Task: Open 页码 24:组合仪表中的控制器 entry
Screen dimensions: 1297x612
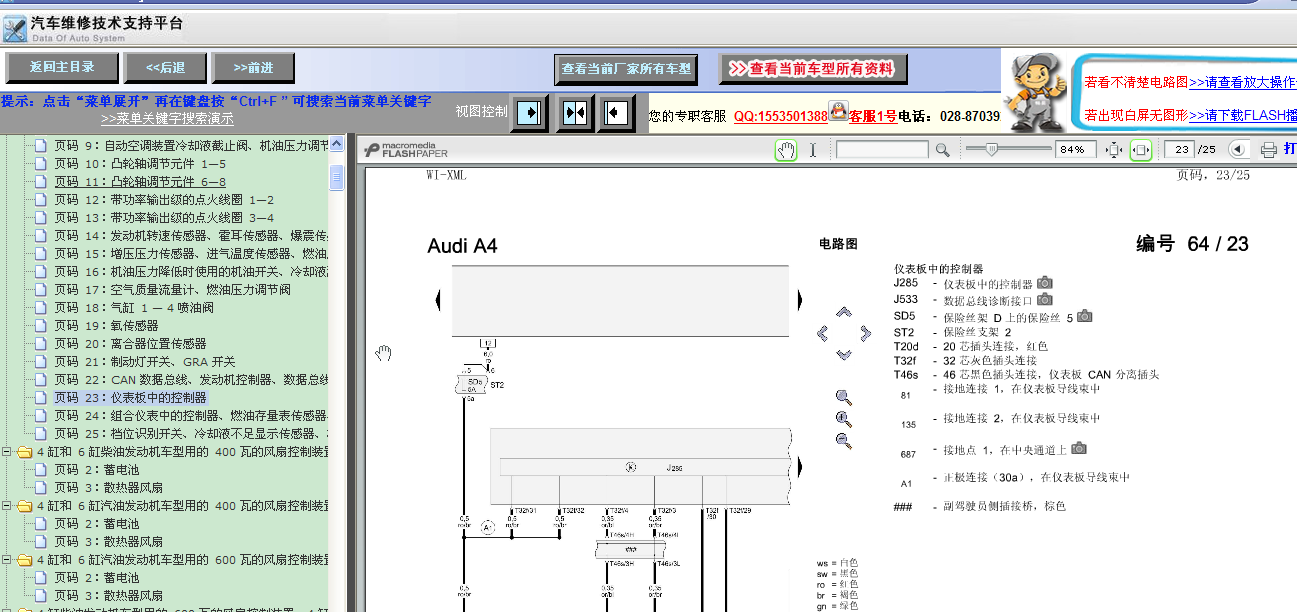Action: click(x=191, y=415)
